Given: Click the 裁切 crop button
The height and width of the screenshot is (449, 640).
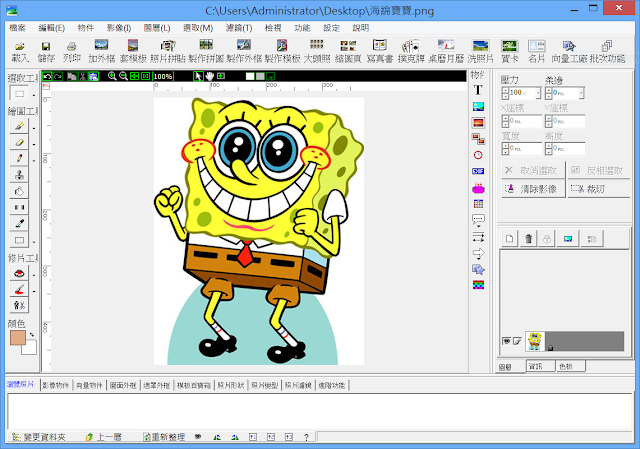Looking at the screenshot, I should click(598, 189).
